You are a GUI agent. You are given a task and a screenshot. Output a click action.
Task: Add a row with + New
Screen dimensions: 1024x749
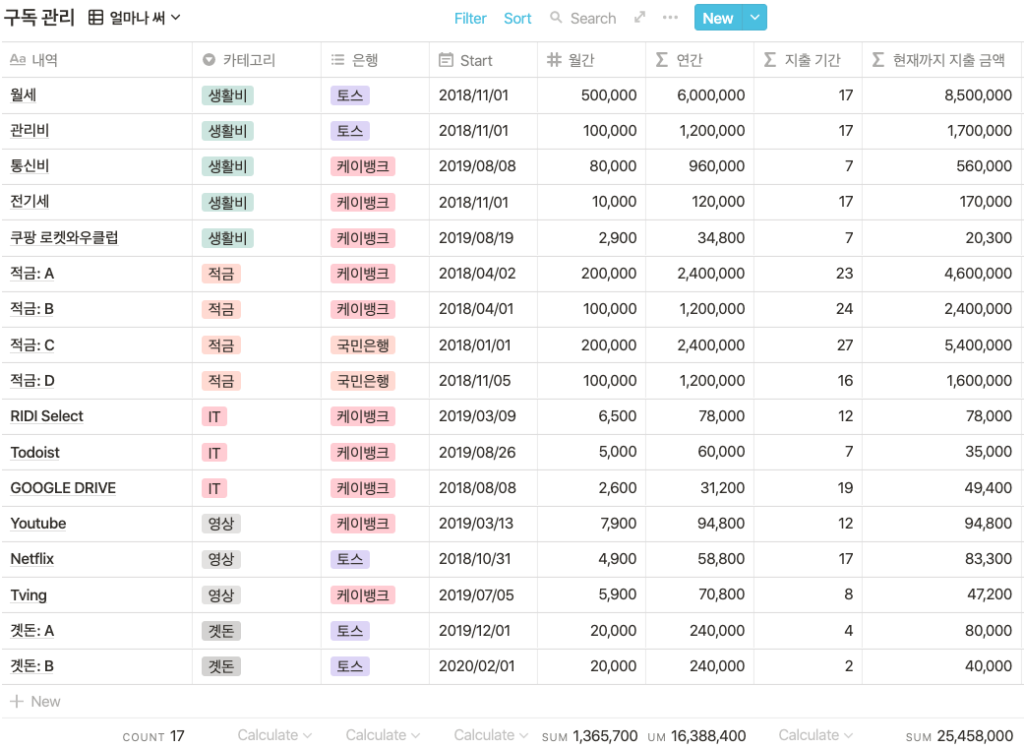35,701
